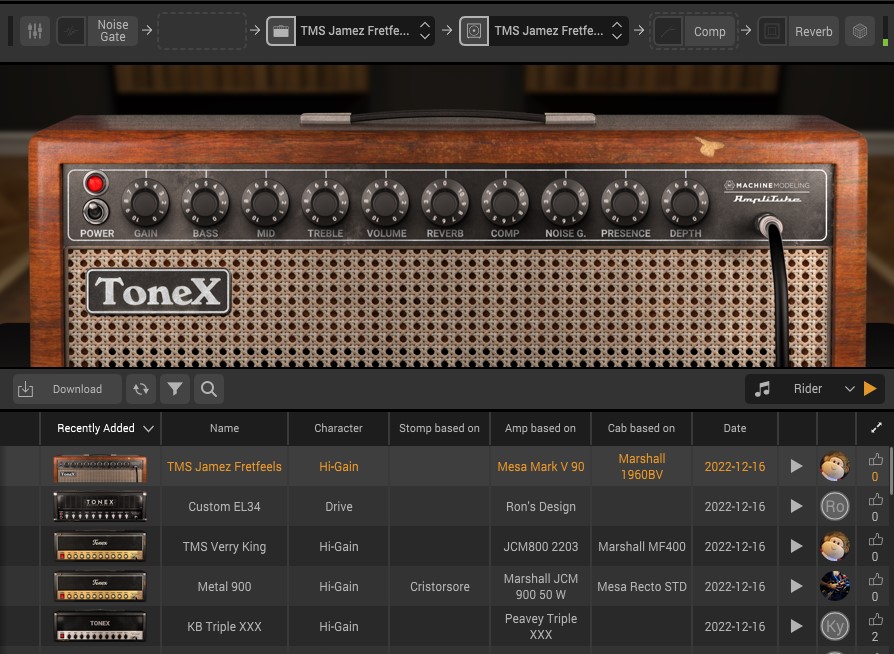894x654 pixels.
Task: Play the Rider demo with orange play button
Action: pyautogui.click(x=871, y=389)
